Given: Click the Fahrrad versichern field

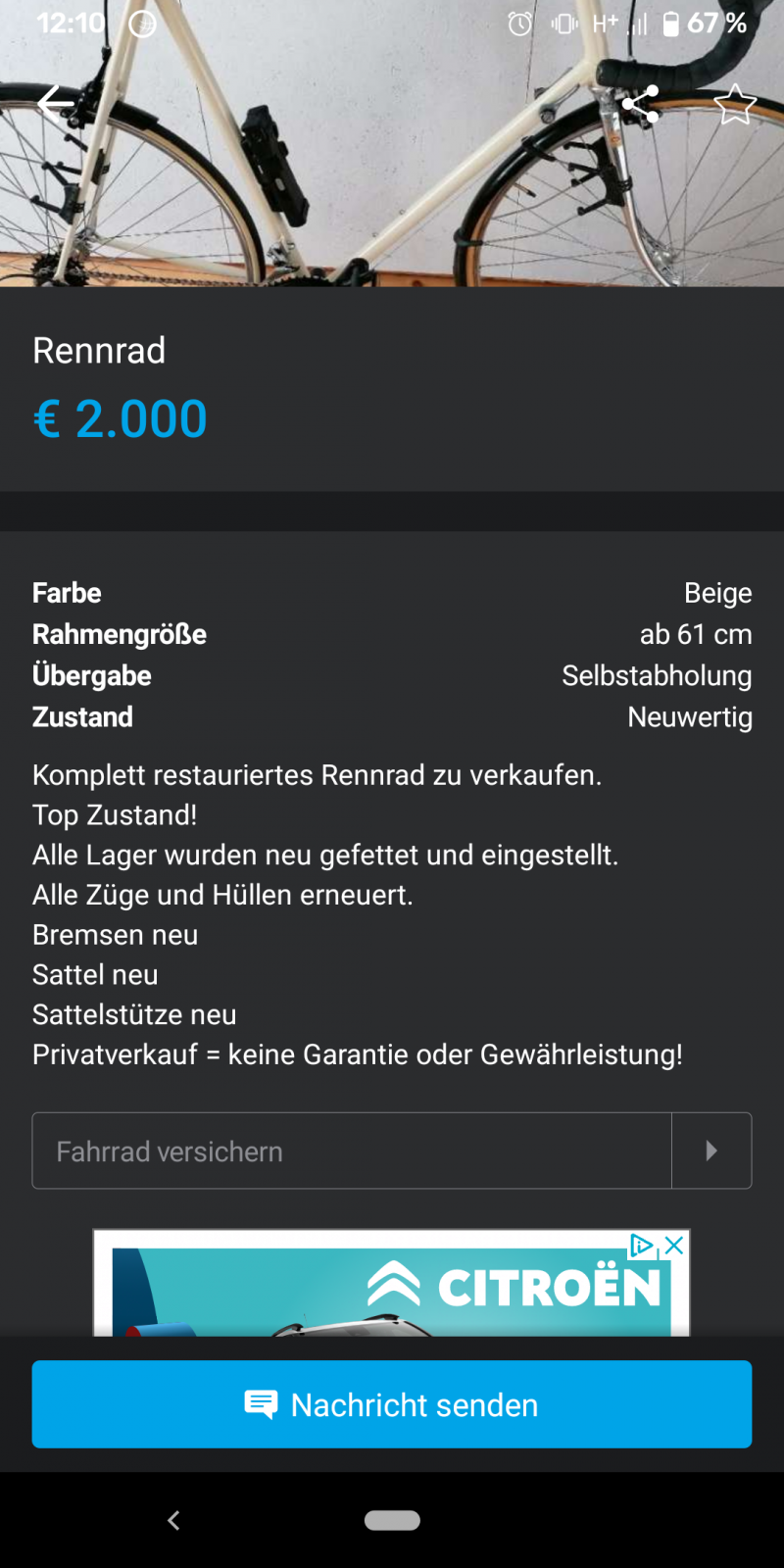Looking at the screenshot, I should pos(351,1151).
